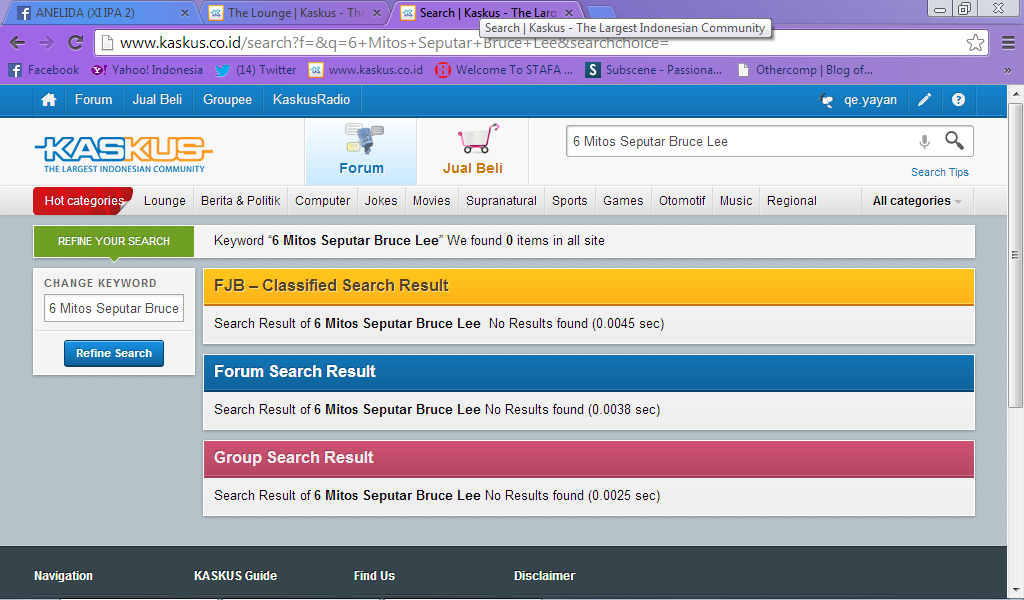Open the Chrome menu (three lines) icon
The image size is (1024, 600).
(x=1008, y=43)
